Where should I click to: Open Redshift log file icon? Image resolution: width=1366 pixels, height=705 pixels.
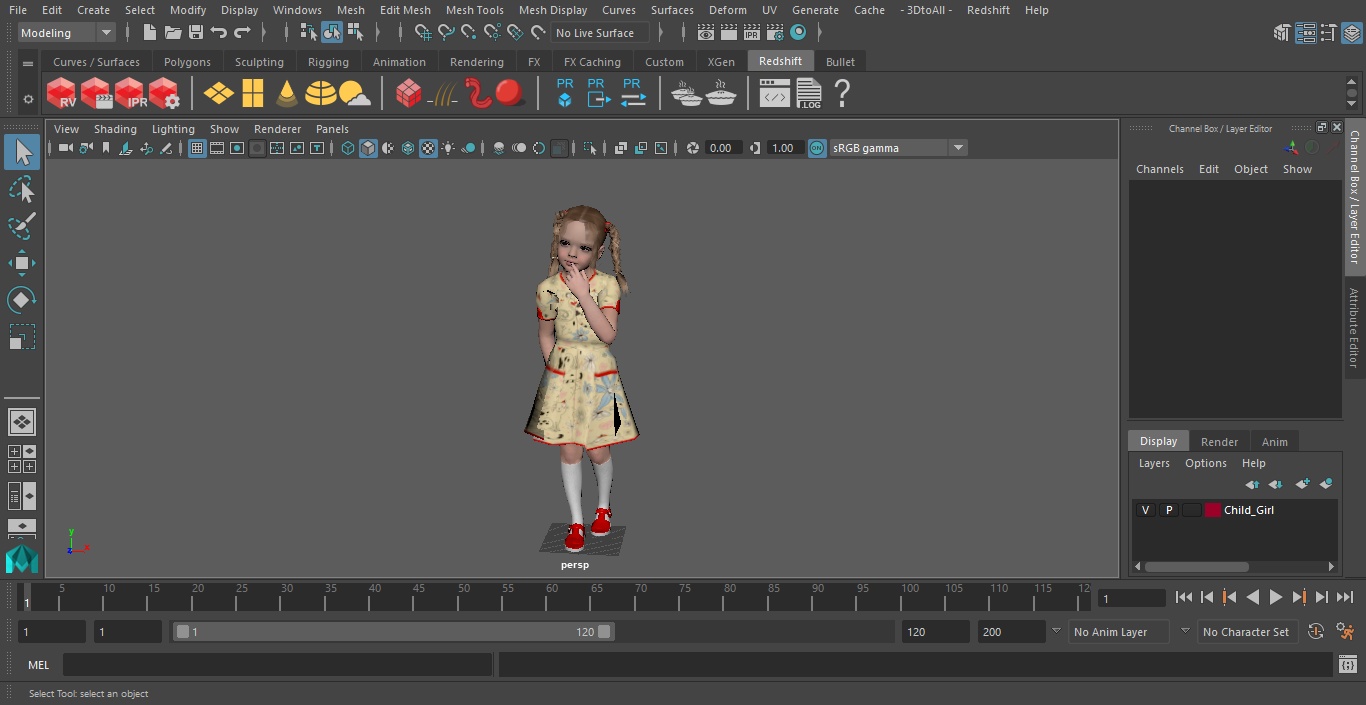[808, 94]
